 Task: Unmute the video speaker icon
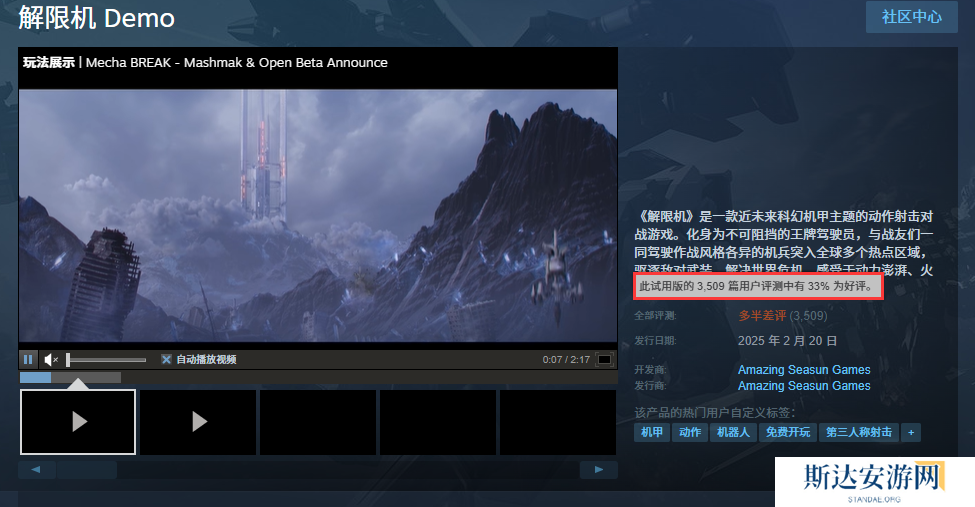(x=51, y=359)
